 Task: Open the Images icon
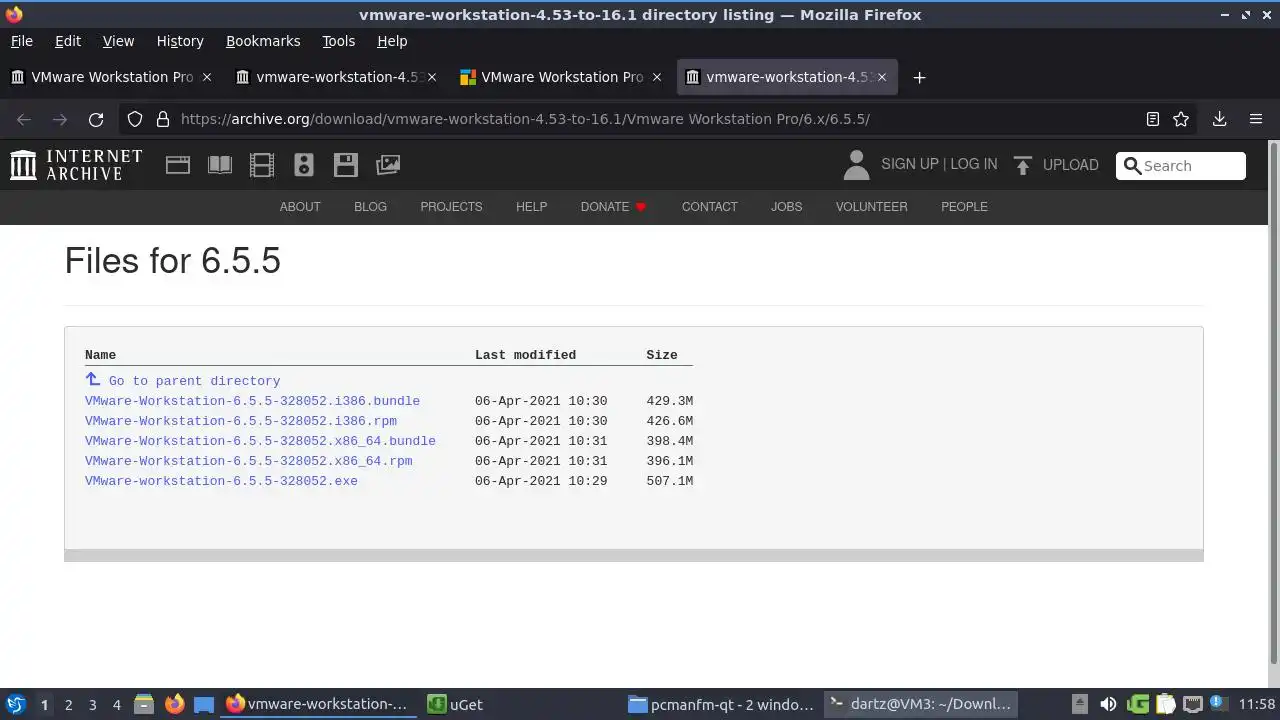(388, 165)
